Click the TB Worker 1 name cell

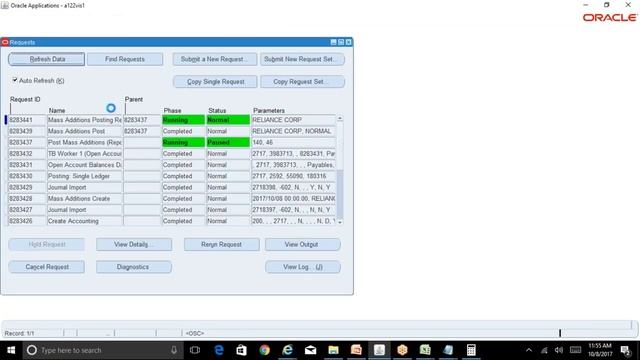pos(84,153)
